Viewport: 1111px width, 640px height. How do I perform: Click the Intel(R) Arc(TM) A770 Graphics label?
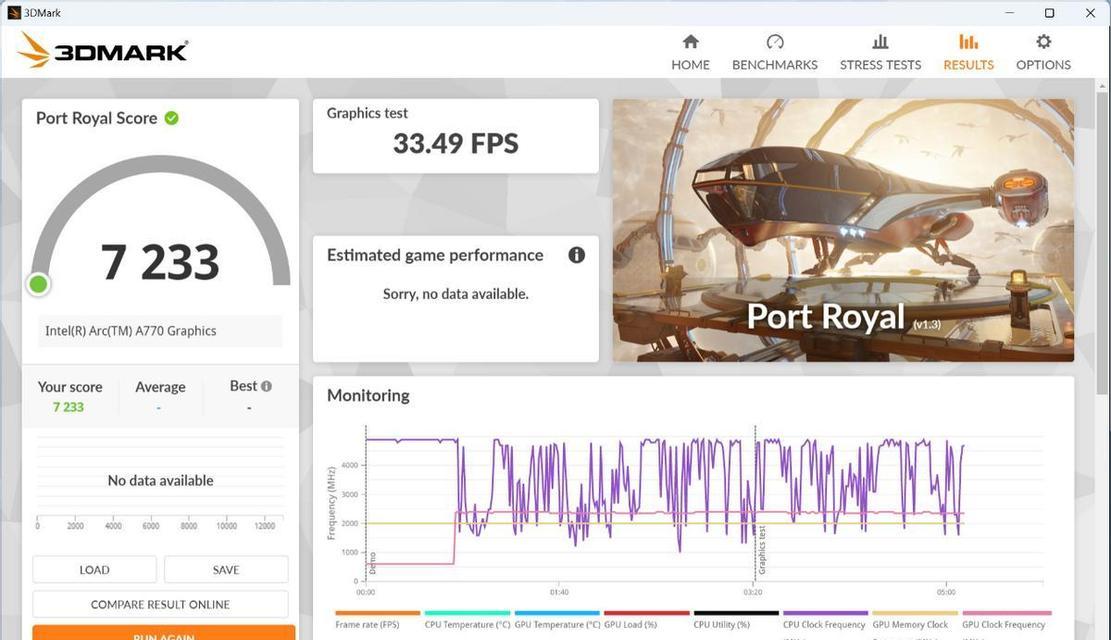(130, 331)
